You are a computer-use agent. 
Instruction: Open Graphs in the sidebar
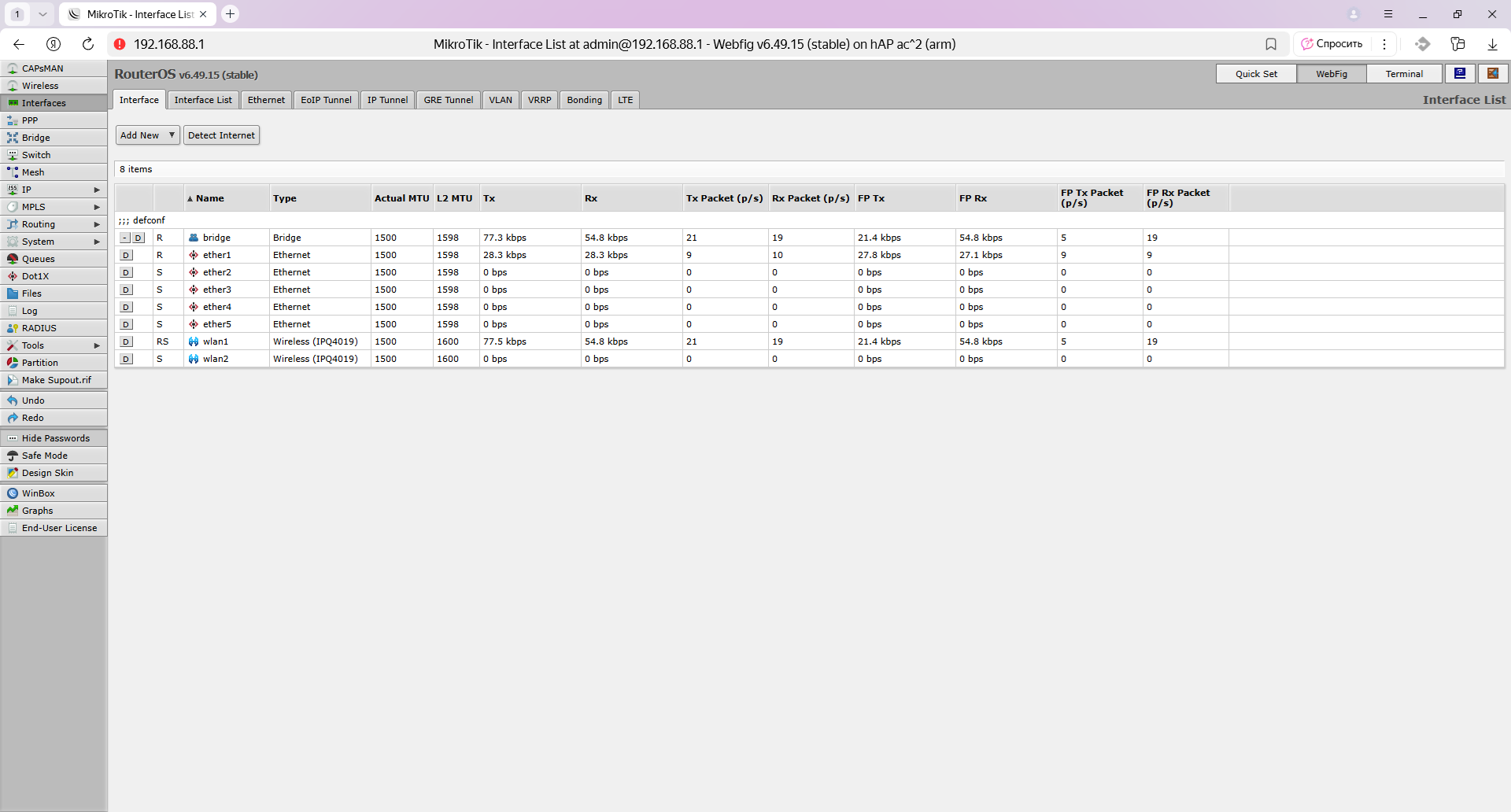[54, 511]
